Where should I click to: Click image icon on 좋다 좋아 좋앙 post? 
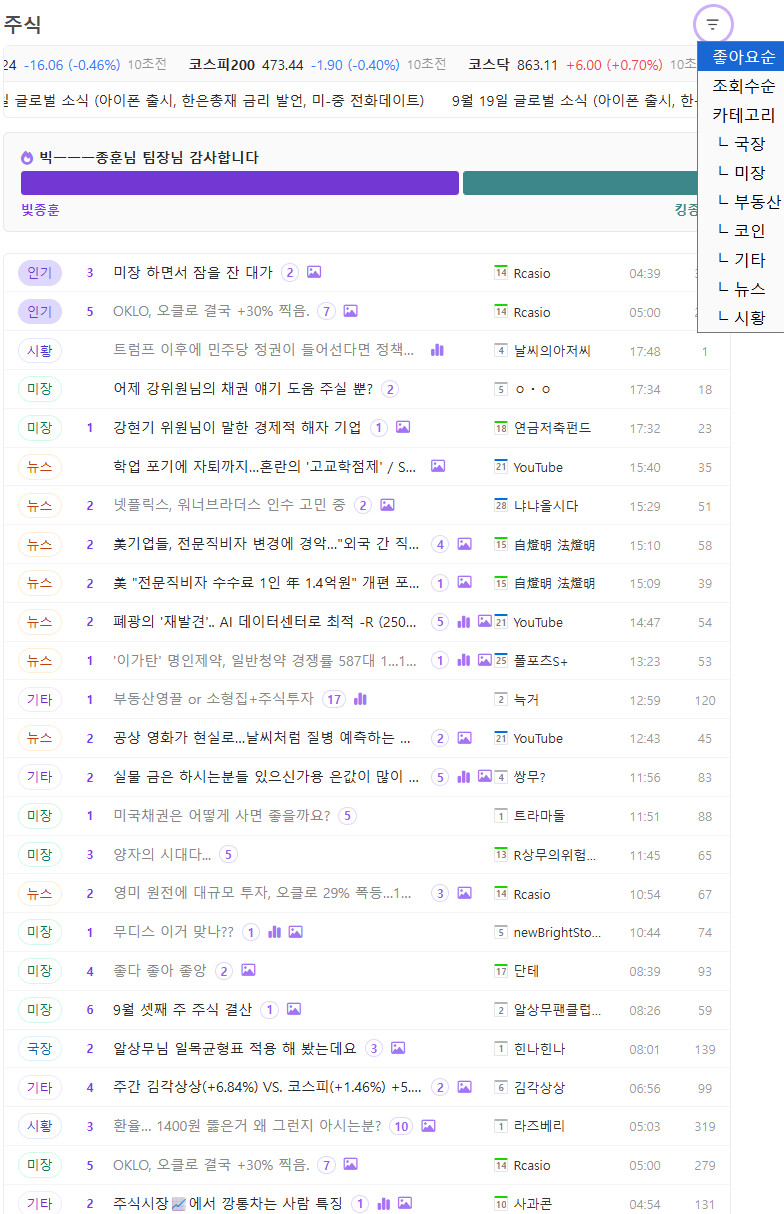coord(249,970)
